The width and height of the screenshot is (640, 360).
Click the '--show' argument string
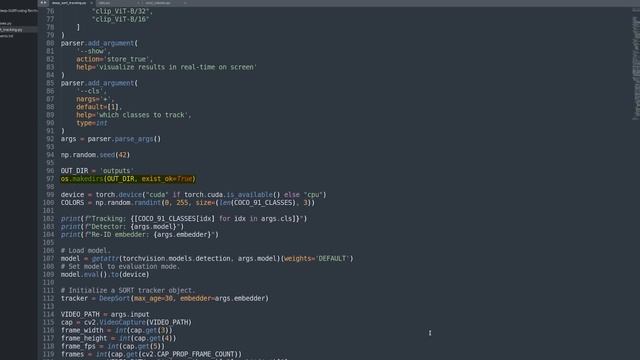(x=93, y=51)
